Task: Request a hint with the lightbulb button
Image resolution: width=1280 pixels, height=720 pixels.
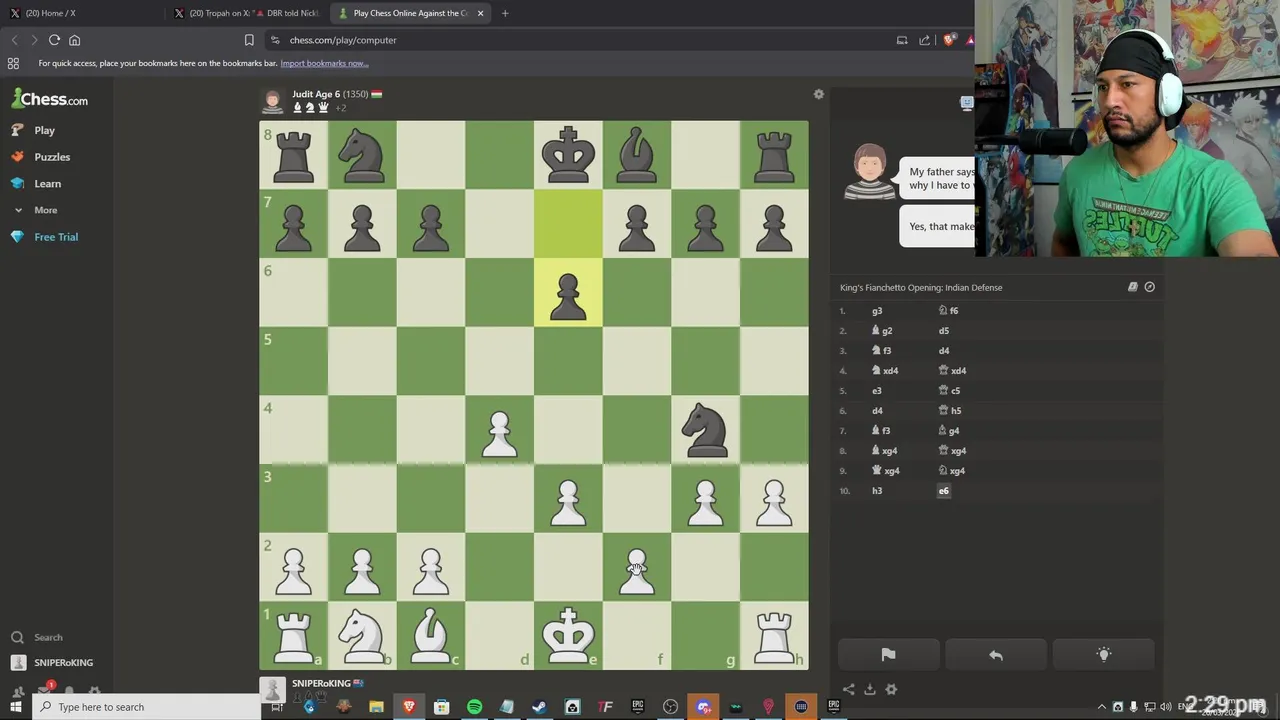Action: click(1104, 655)
